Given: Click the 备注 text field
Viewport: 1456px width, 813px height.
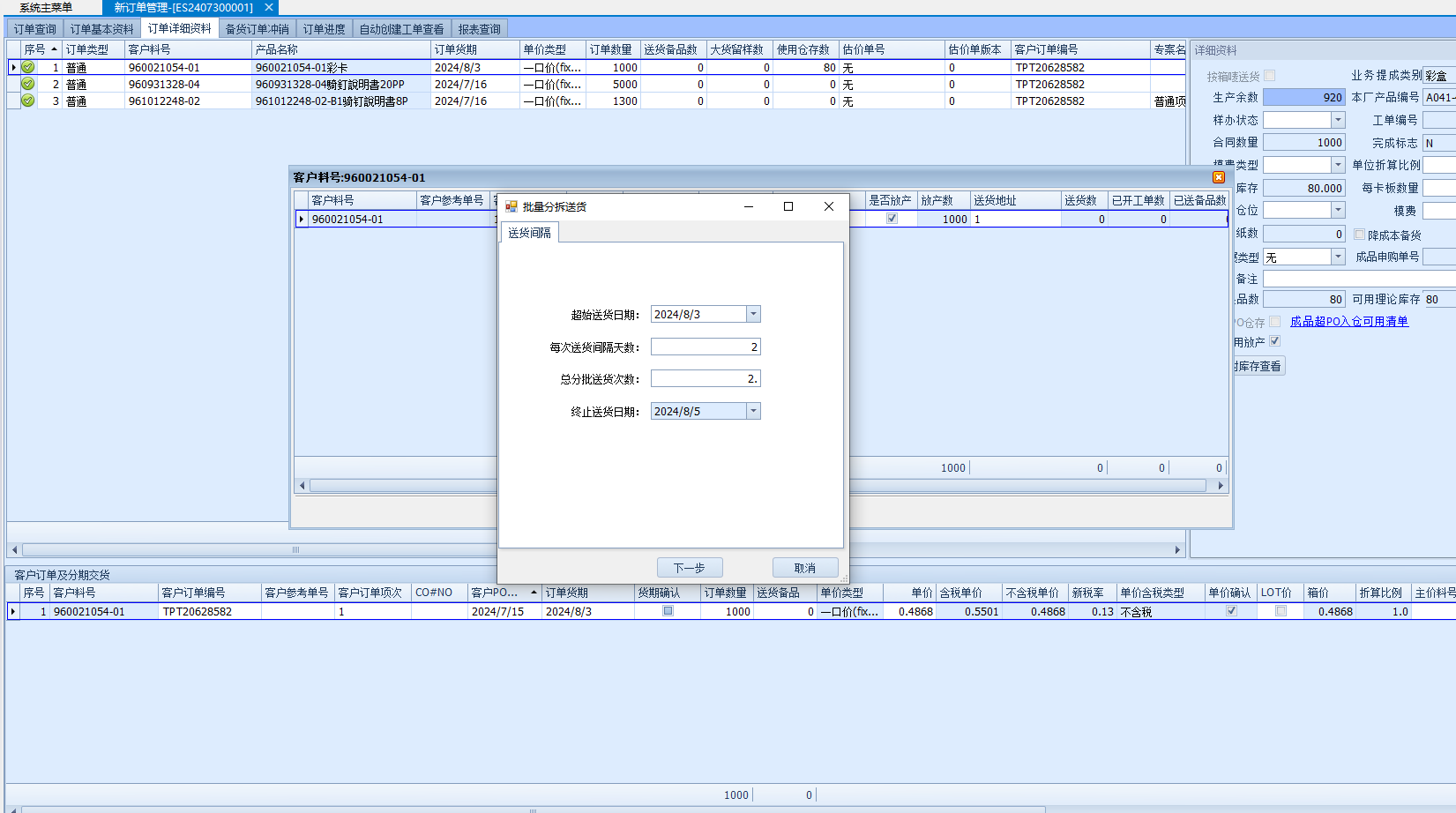Looking at the screenshot, I should [x=1359, y=279].
